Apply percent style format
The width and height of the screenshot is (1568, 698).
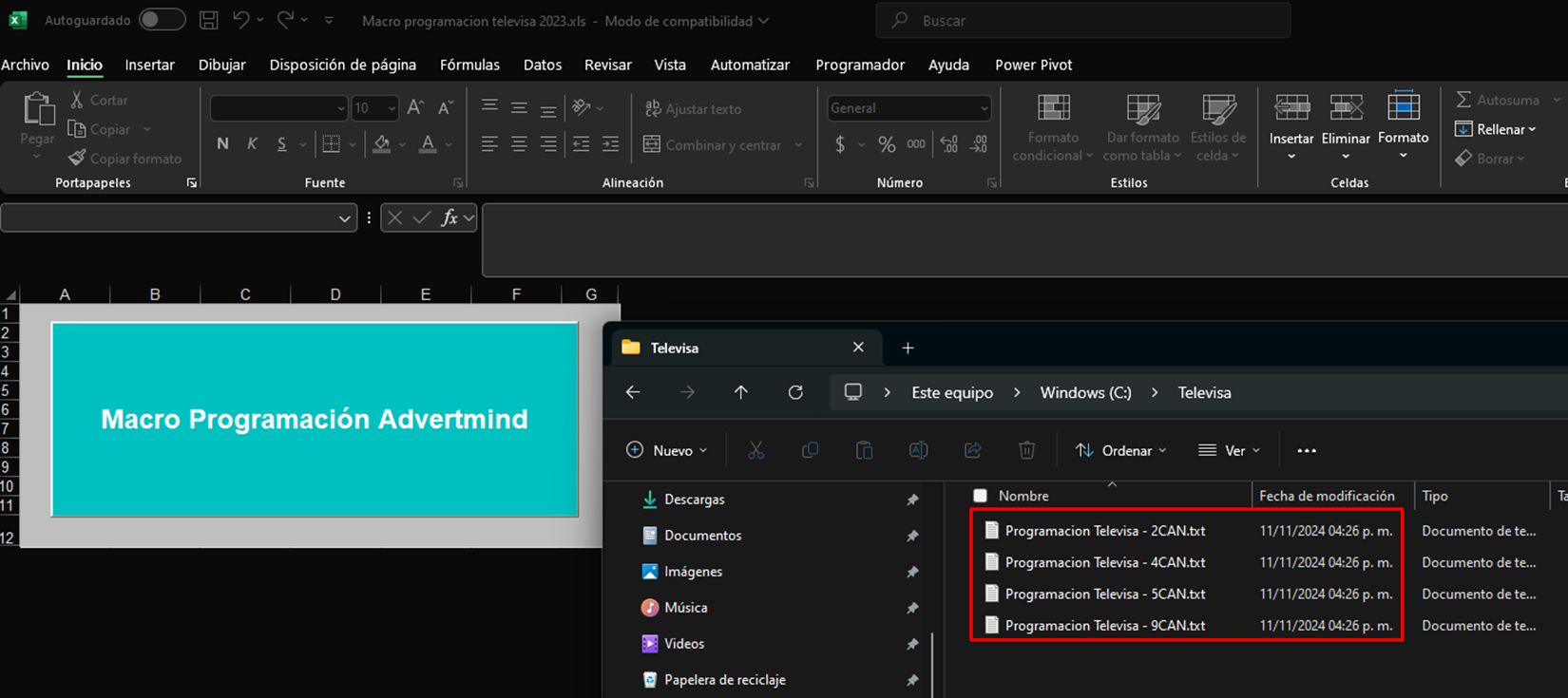point(887,144)
